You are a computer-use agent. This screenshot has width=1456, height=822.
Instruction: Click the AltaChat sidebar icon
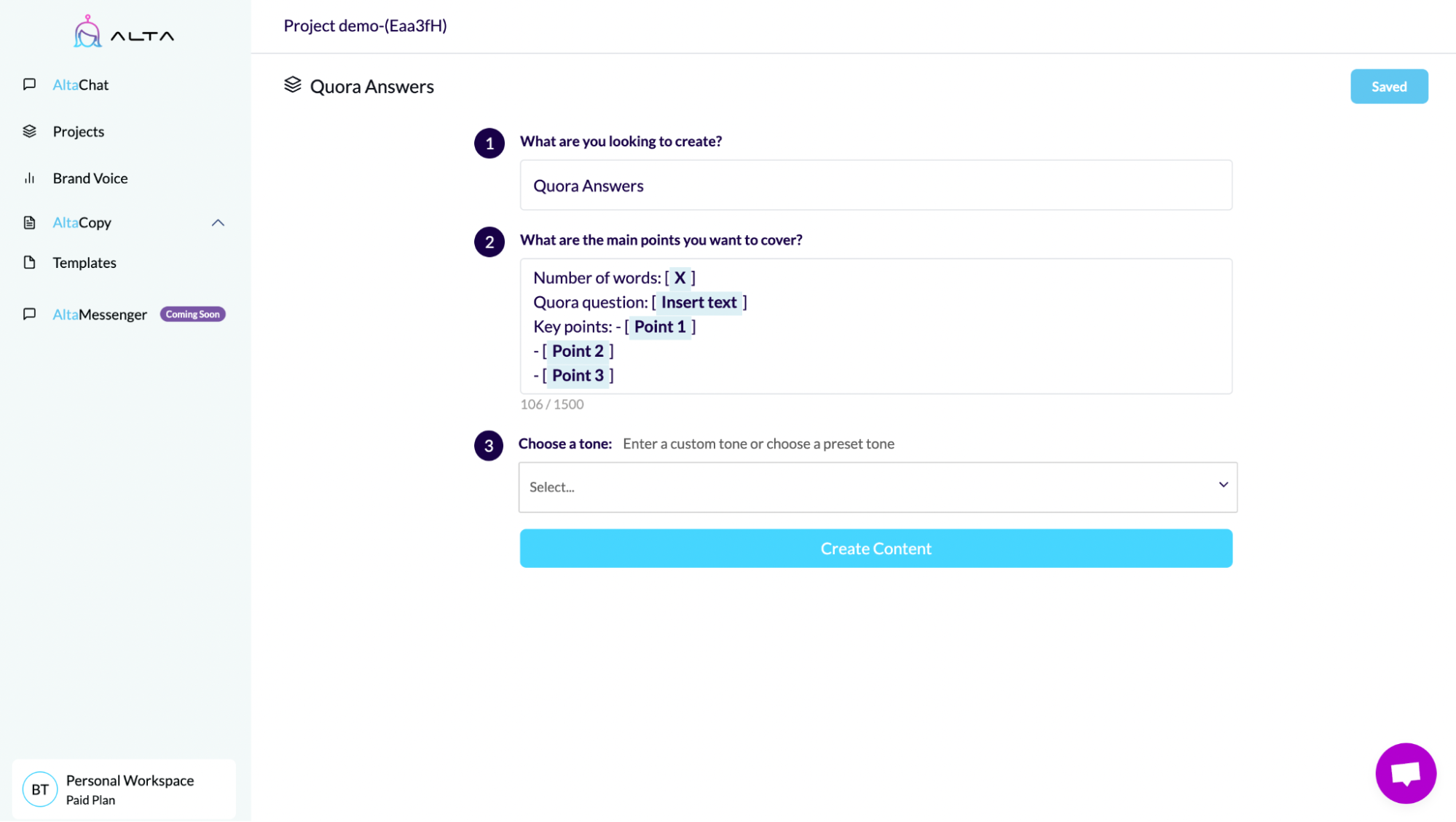pyautogui.click(x=30, y=84)
